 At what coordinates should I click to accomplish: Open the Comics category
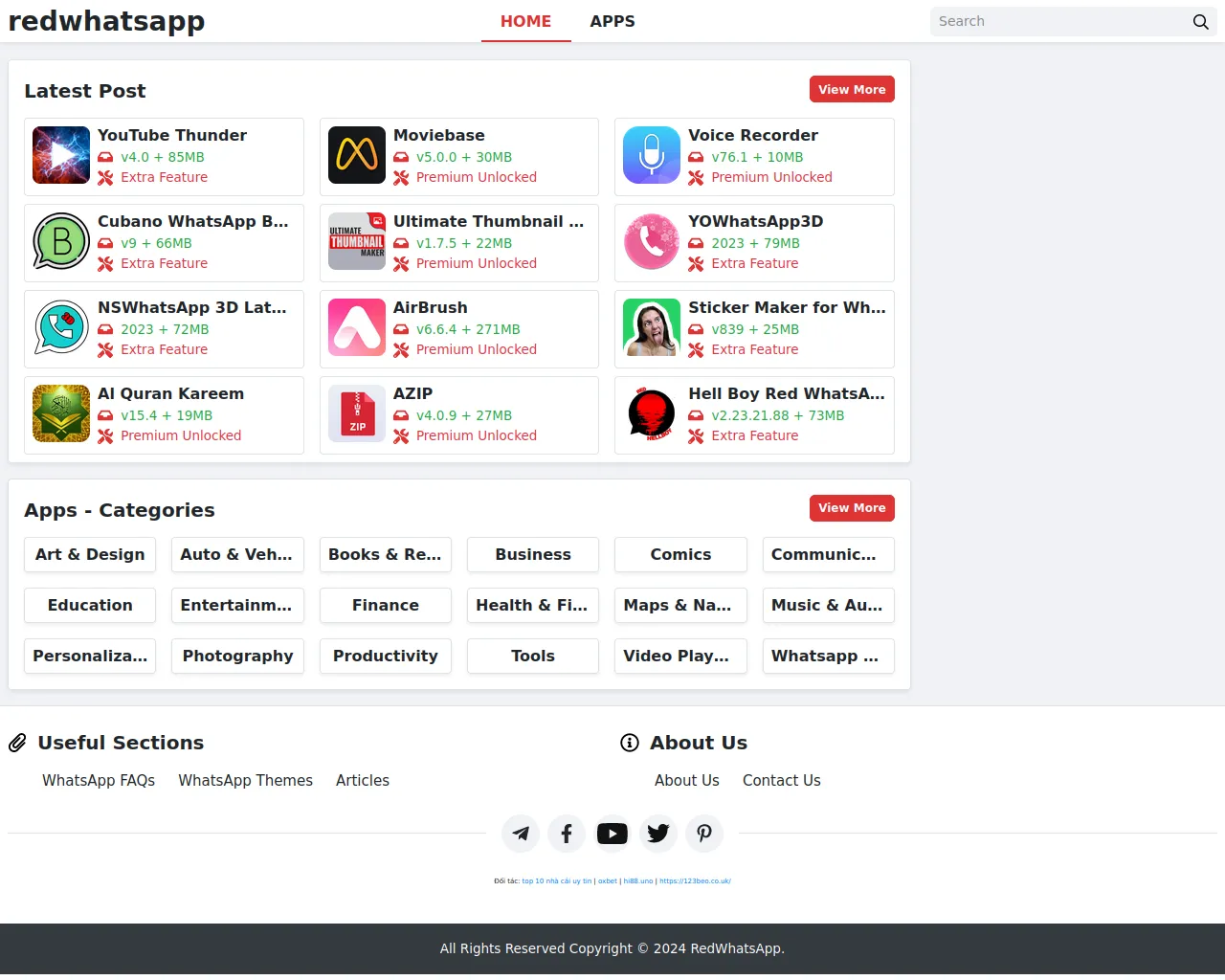pyautogui.click(x=680, y=555)
